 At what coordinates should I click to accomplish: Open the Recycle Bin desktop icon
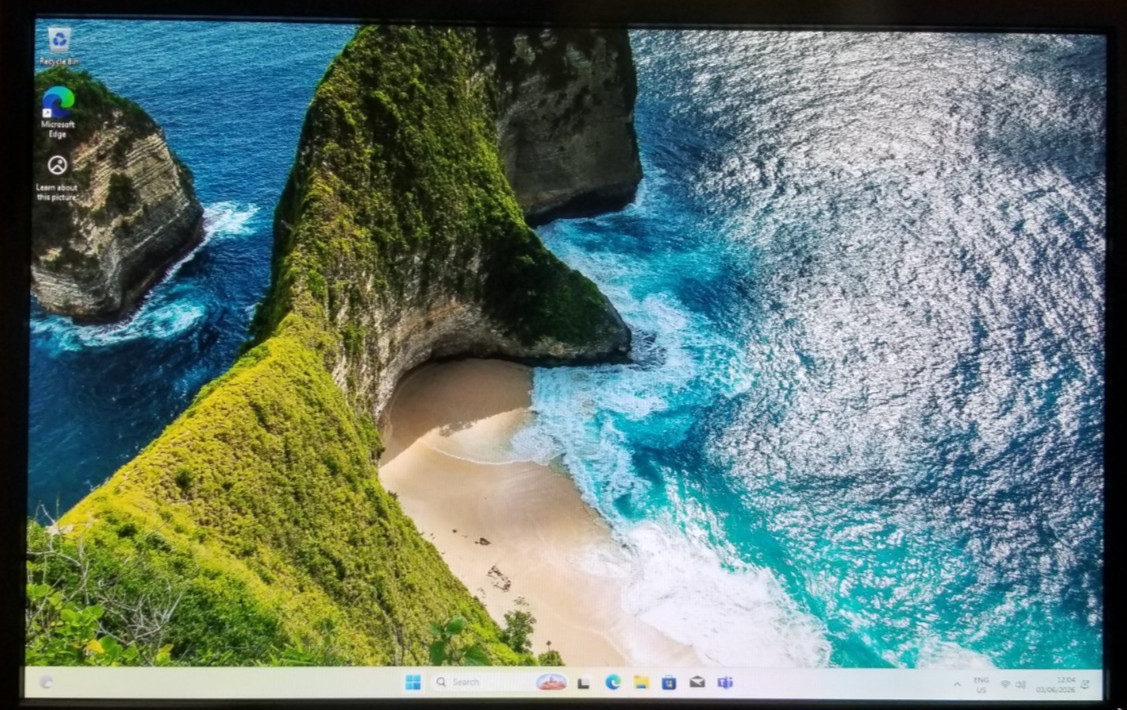click(x=58, y=47)
